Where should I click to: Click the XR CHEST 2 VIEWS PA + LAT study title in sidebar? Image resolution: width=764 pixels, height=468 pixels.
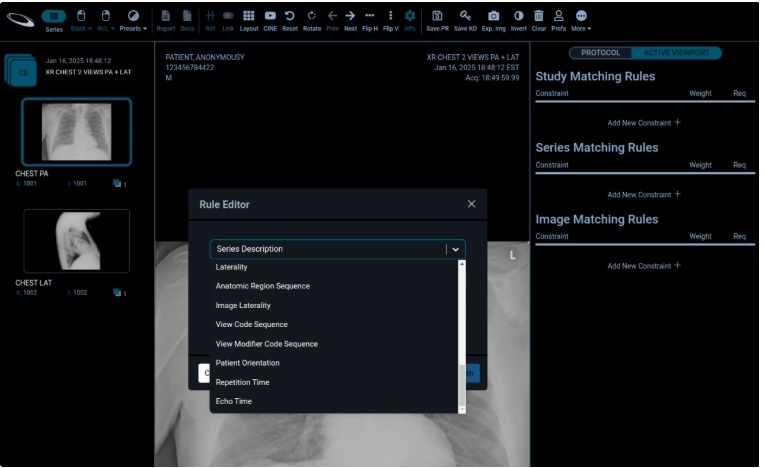(88, 72)
